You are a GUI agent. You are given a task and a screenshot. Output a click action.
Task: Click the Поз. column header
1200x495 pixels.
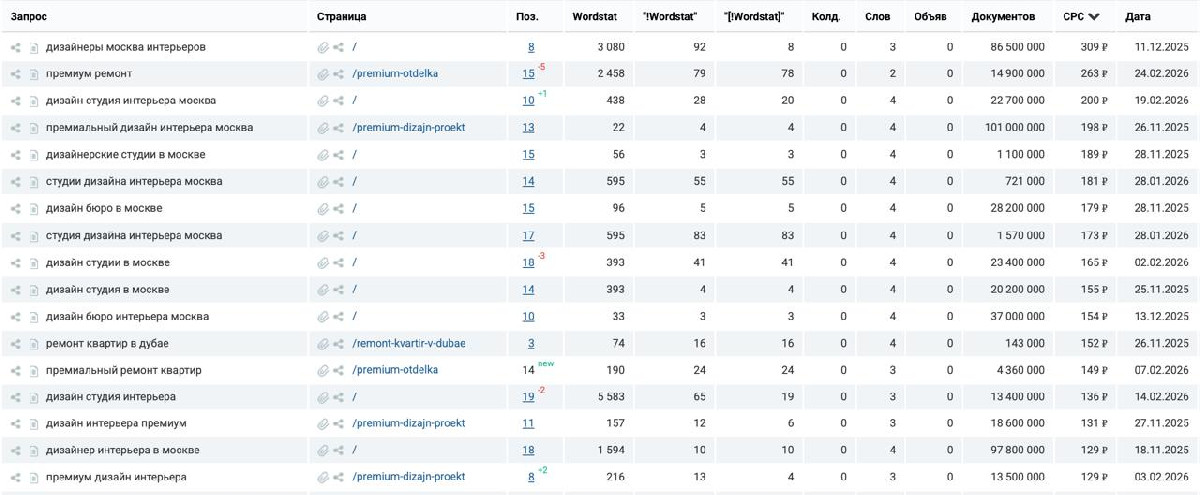pos(526,17)
